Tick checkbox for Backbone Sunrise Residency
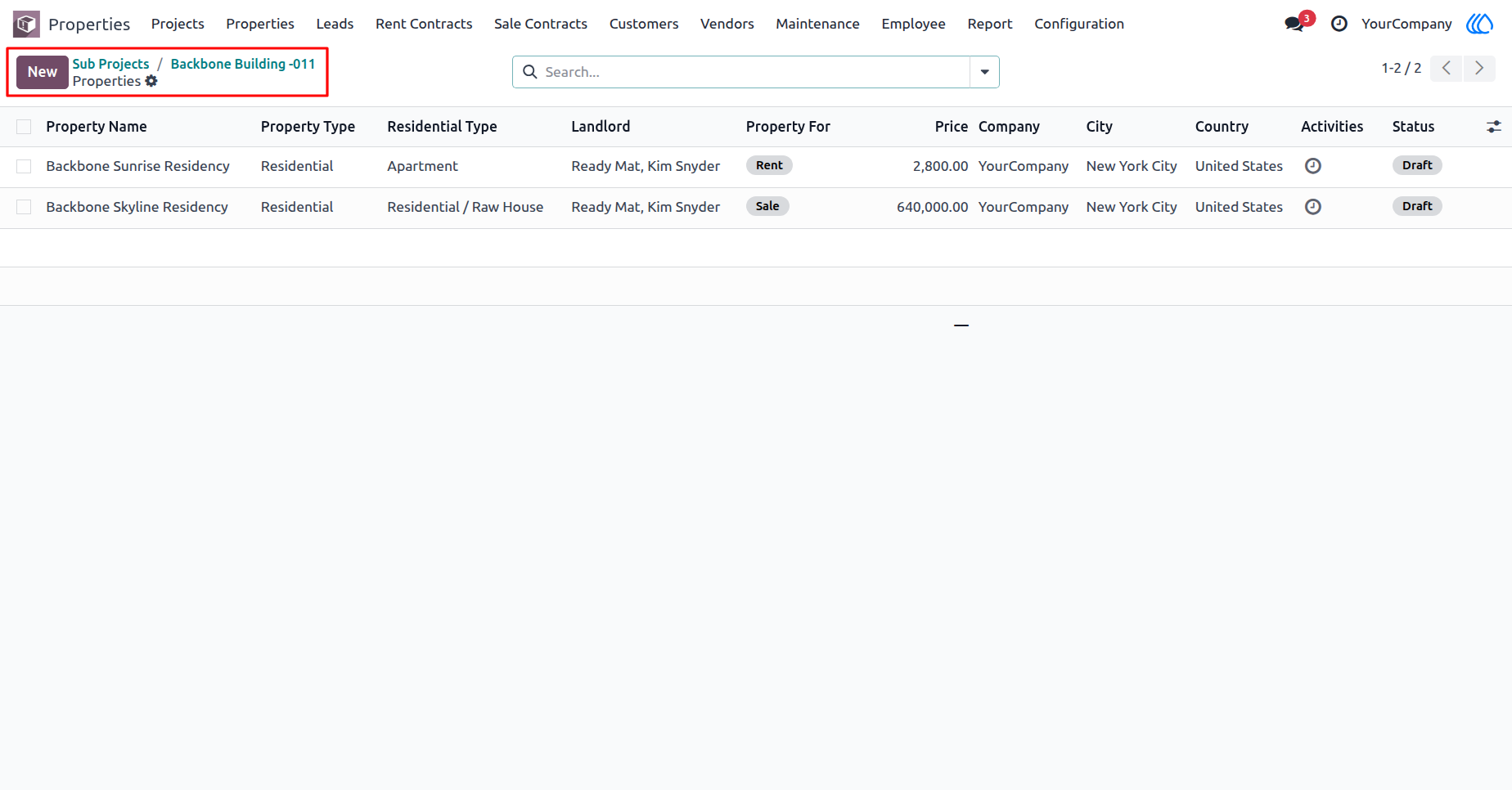This screenshot has height=790, width=1512. [24, 166]
